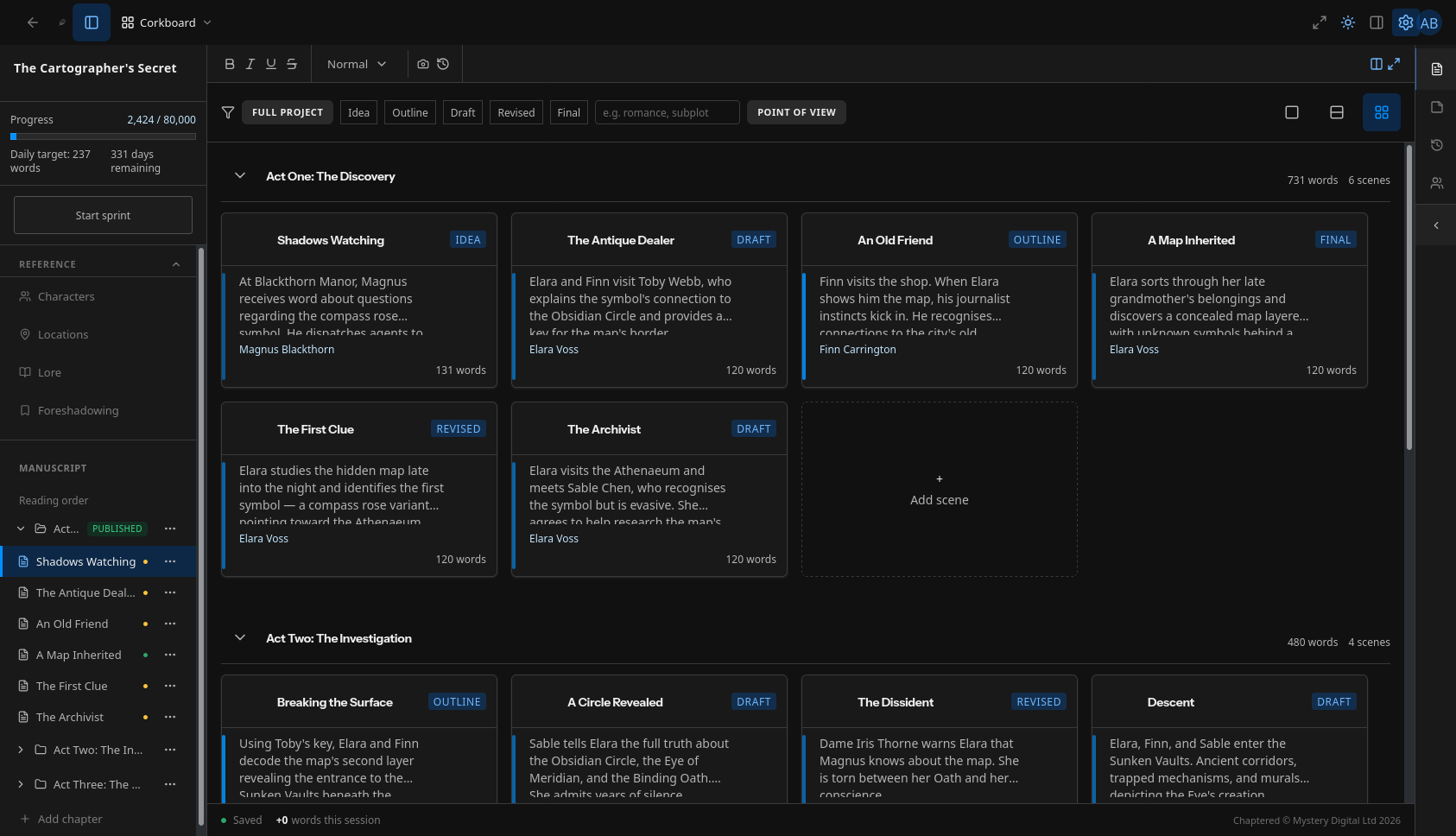Open options menu for Act Two chapter

pyautogui.click(x=170, y=750)
